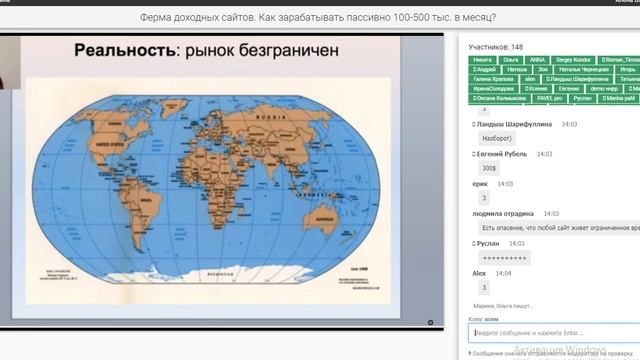Select participant tag 'Ольга'
This screenshot has height=360, width=640.
pyautogui.click(x=511, y=60)
